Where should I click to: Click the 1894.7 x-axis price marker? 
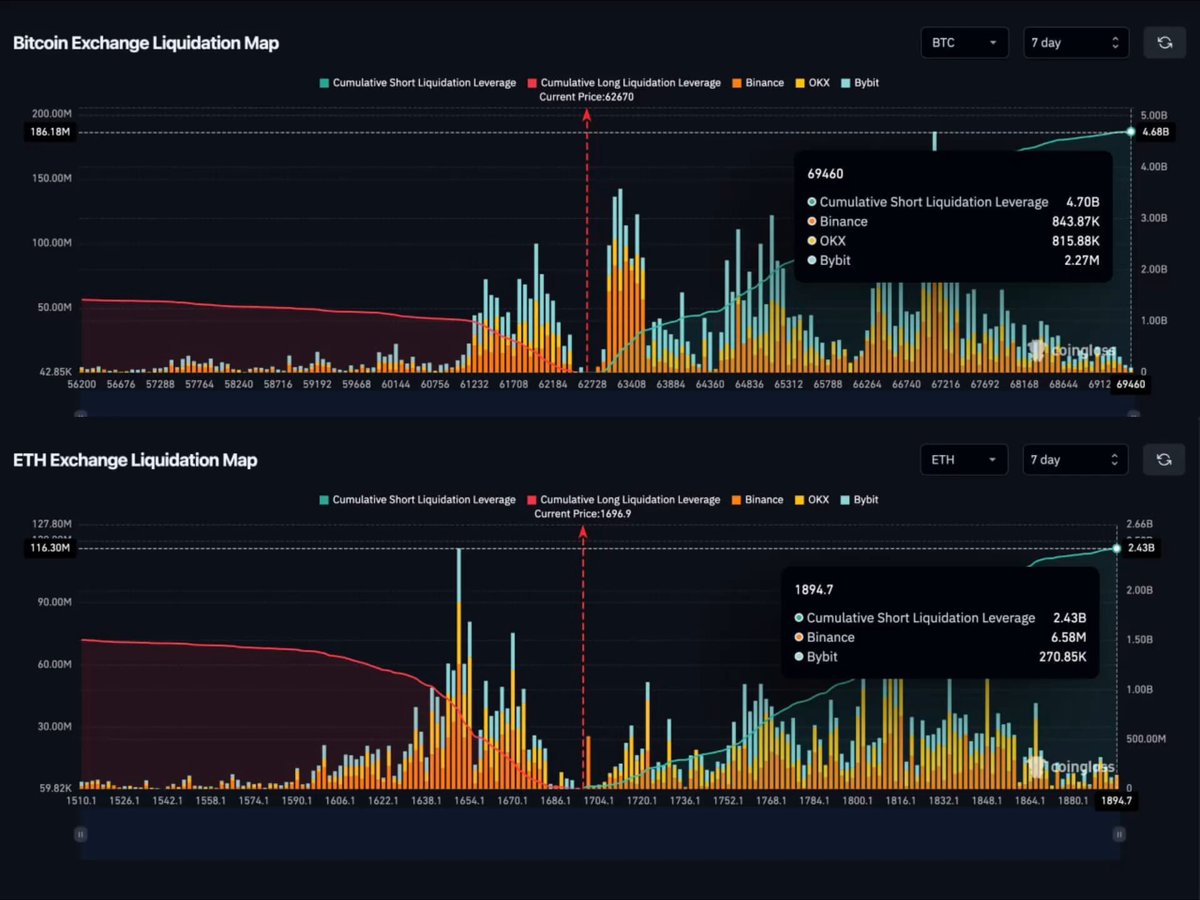[1117, 801]
